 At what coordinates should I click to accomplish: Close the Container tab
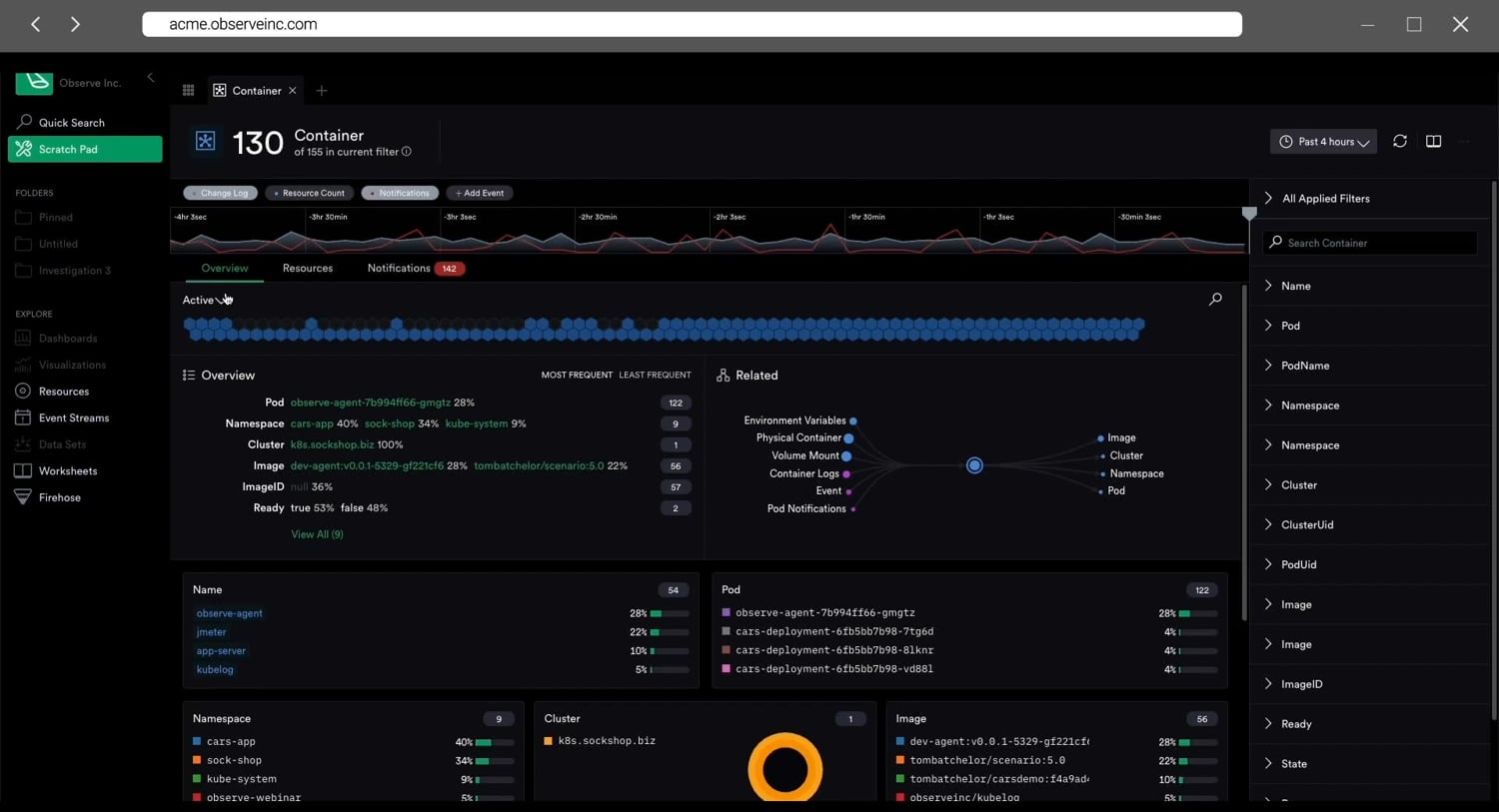(293, 91)
